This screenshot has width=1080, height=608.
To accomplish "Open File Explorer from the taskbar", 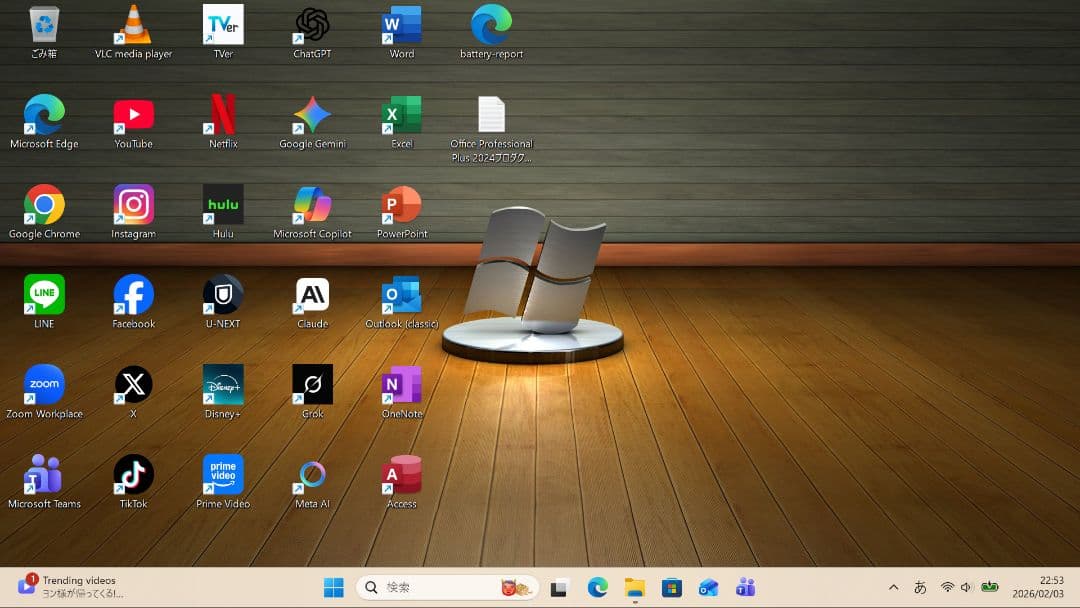I will (634, 587).
